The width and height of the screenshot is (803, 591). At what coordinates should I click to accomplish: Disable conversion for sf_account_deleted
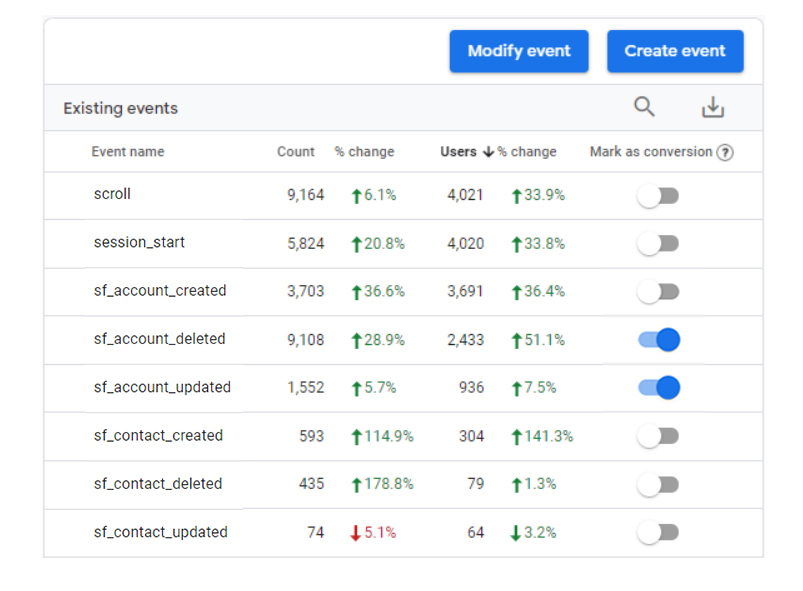coord(659,340)
